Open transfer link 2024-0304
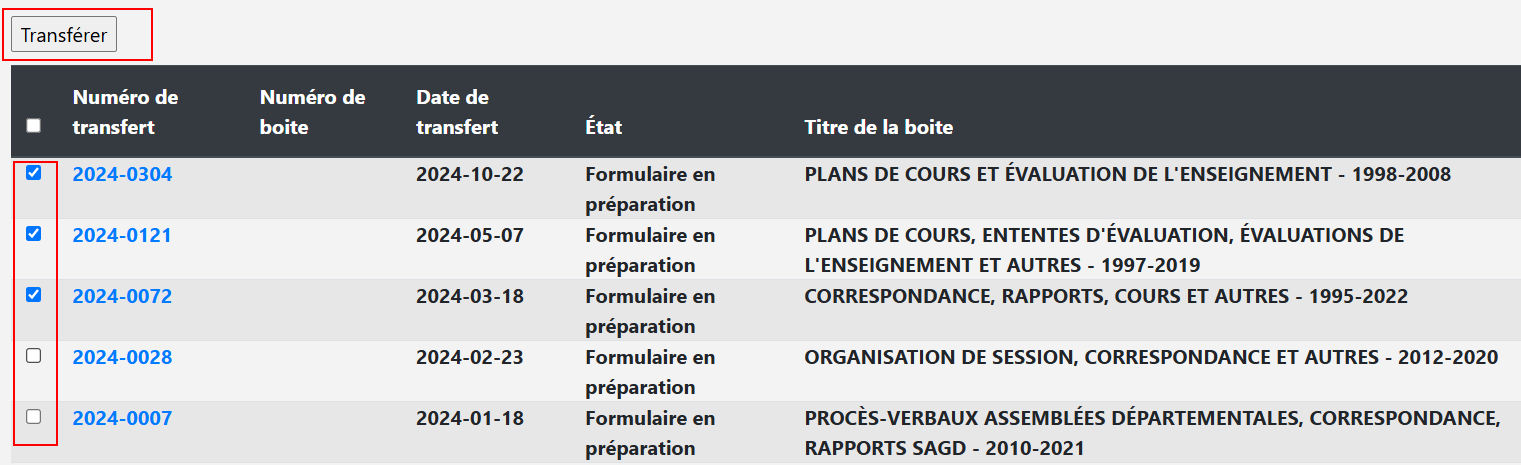This screenshot has width=1521, height=465. pyautogui.click(x=122, y=175)
